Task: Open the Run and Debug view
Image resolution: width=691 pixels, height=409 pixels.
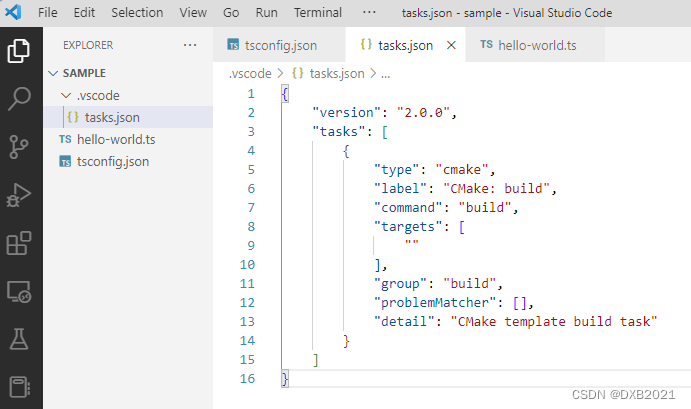Action: click(19, 195)
